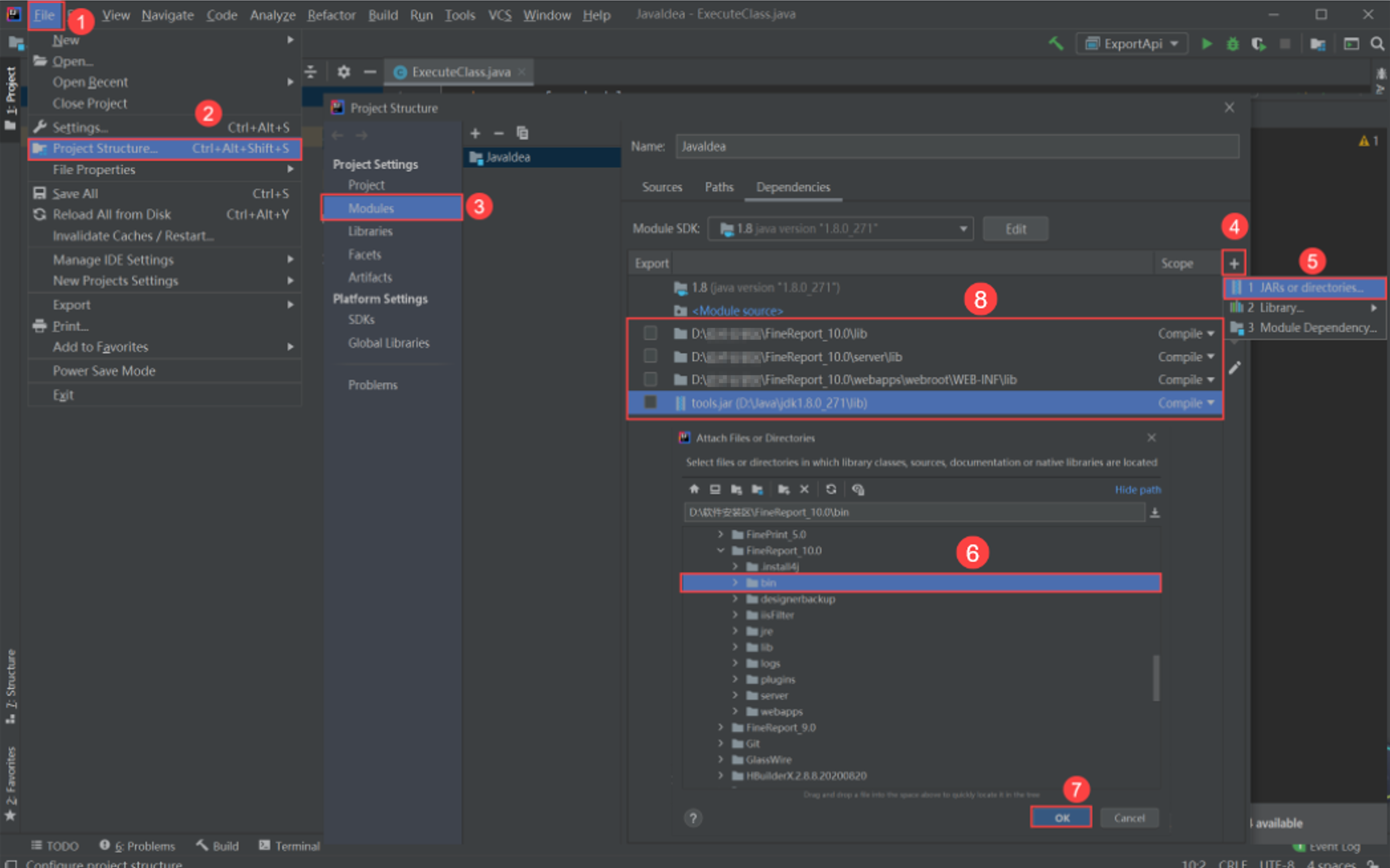Viewport: 1390px width, 868px height.
Task: Click OK in Attach Files dialog
Action: coord(1061,817)
